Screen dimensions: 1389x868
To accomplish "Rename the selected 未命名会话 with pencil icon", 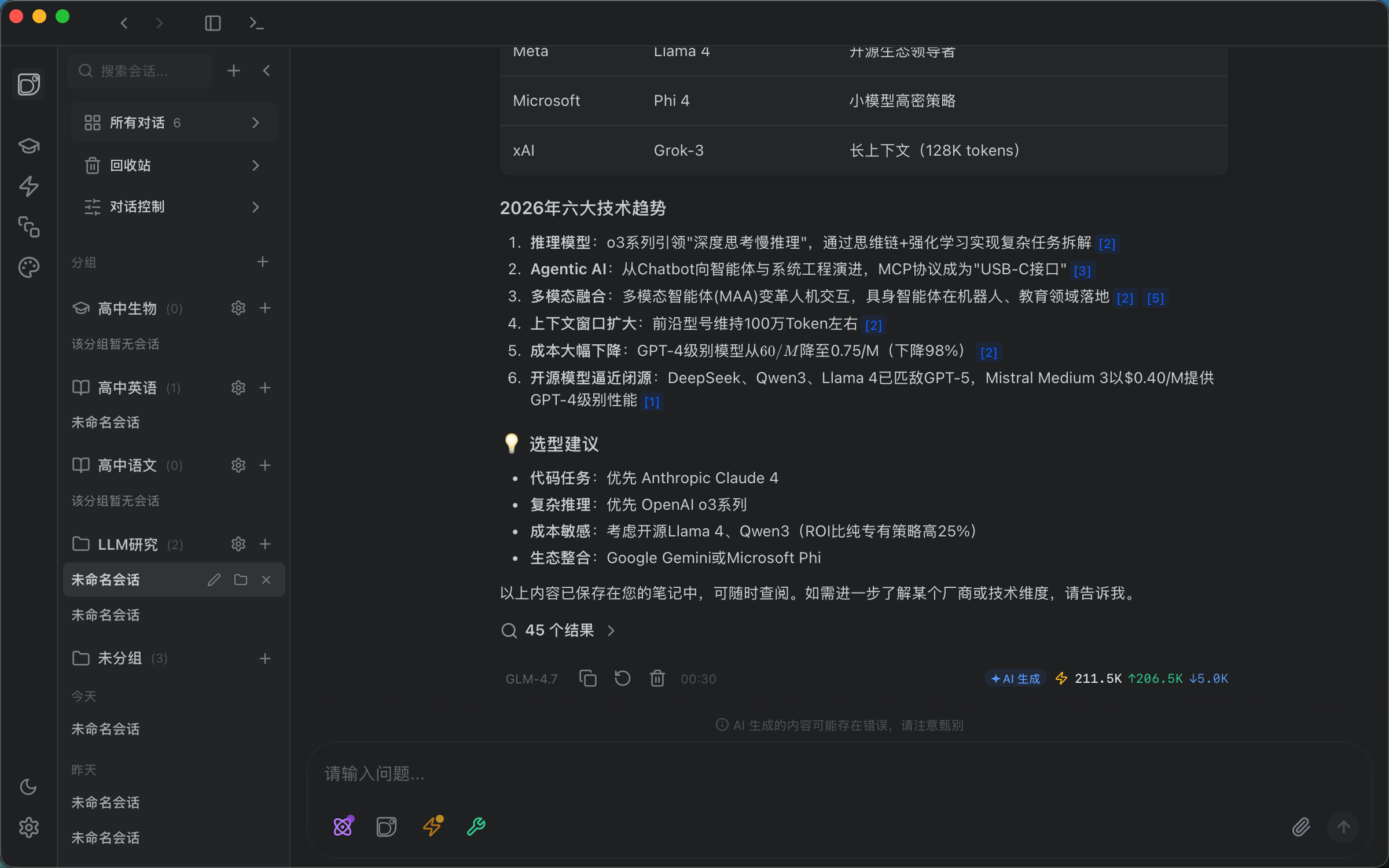I will 214,580.
